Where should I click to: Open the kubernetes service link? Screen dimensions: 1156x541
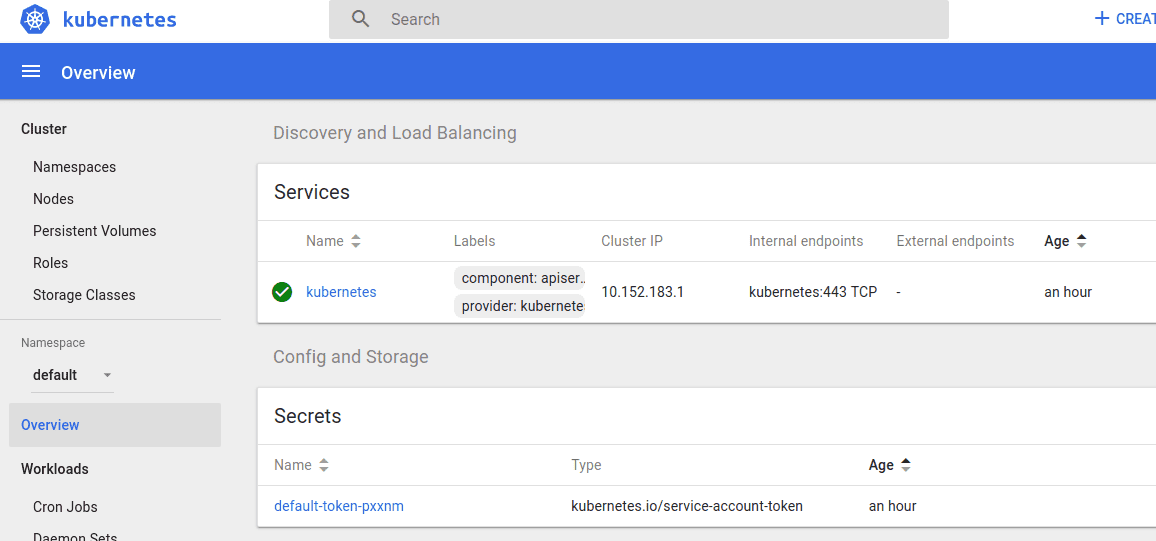(x=341, y=292)
